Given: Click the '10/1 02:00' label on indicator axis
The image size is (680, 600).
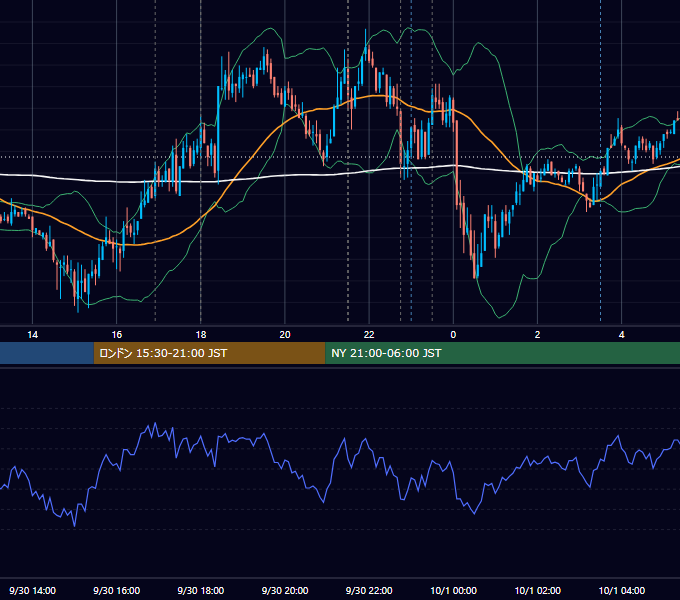Looking at the screenshot, I should [x=537, y=590].
